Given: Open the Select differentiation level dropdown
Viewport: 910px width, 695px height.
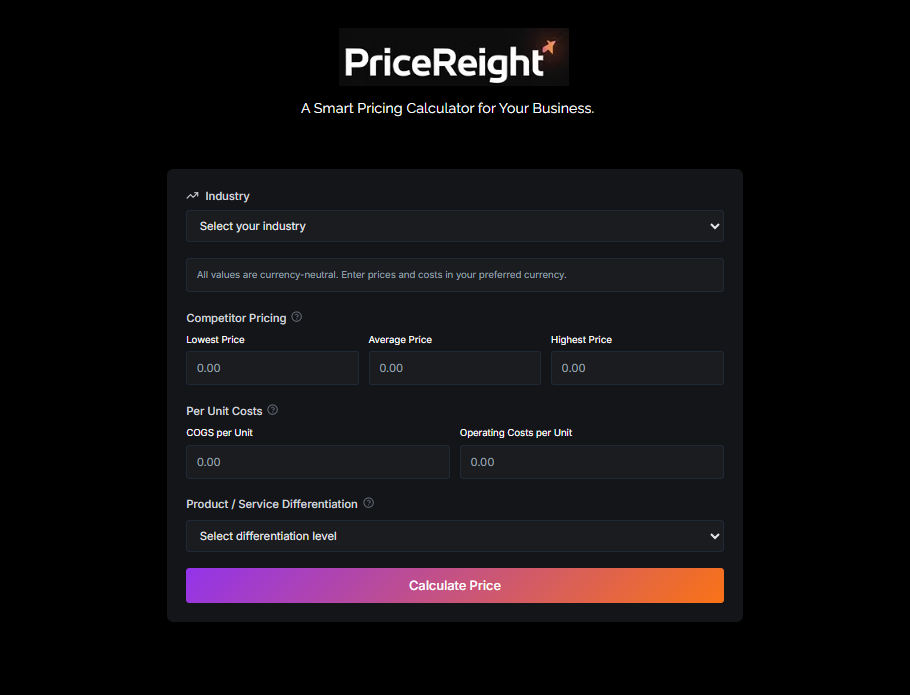Looking at the screenshot, I should point(455,536).
